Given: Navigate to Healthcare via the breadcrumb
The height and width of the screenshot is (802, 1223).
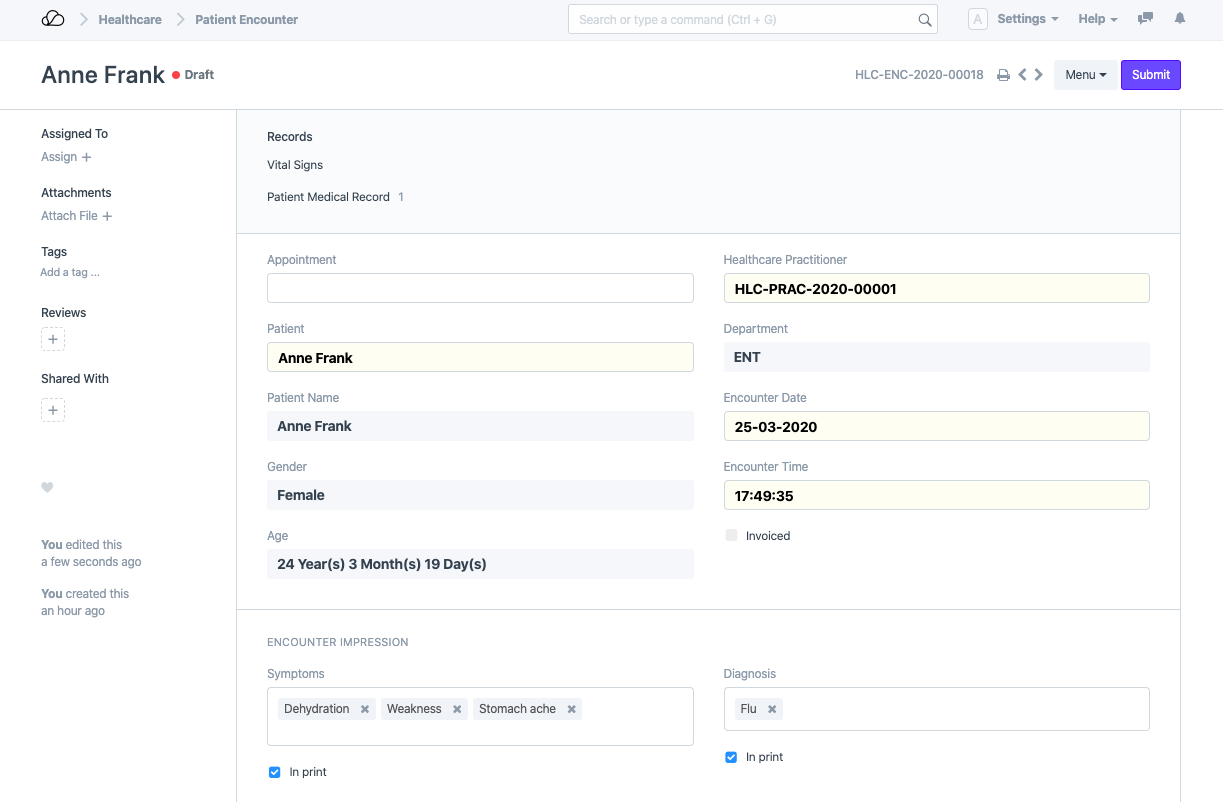Looking at the screenshot, I should tap(130, 19).
